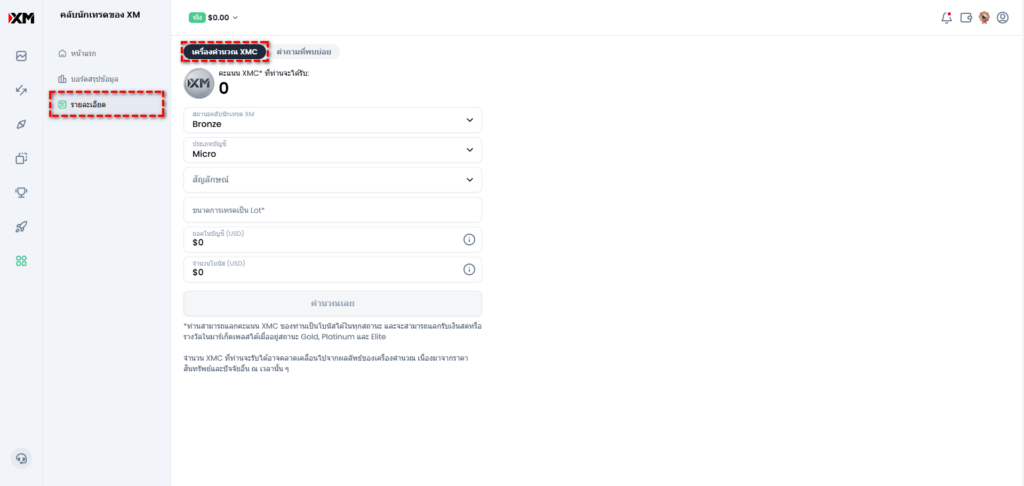Expand the $0.00 account balance selector
The width and height of the screenshot is (1024, 486).
click(214, 17)
